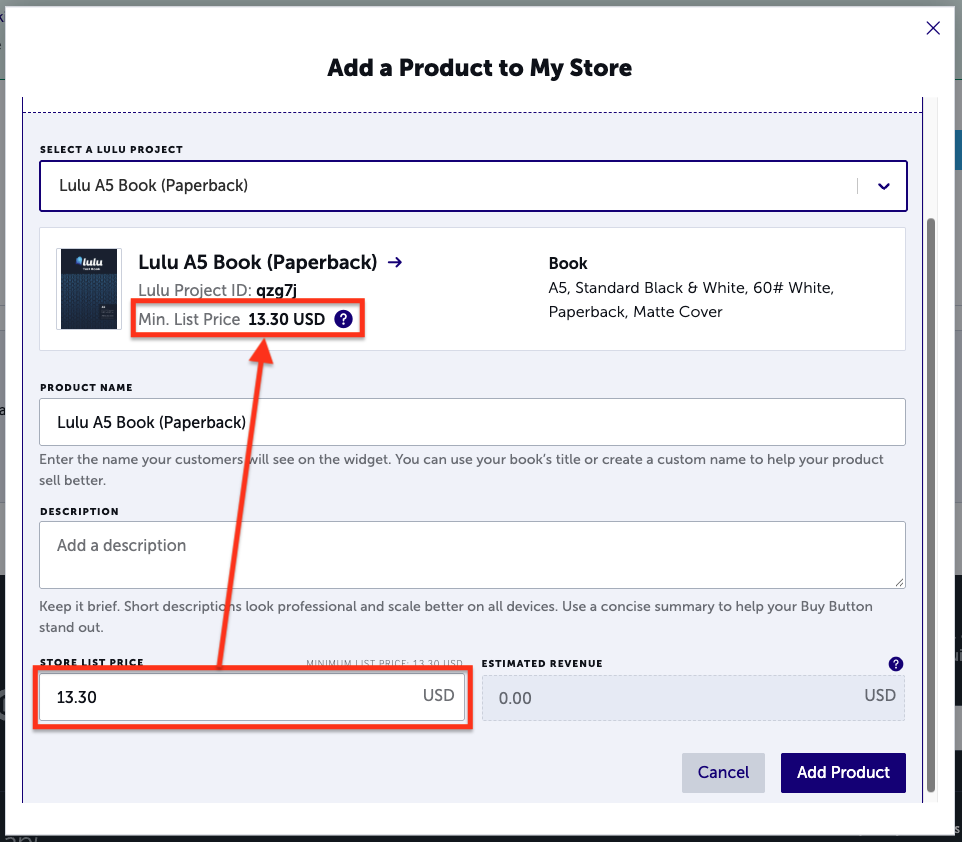962x842 pixels.
Task: Open the Select a Lulu Project dropdown
Action: 473,186
